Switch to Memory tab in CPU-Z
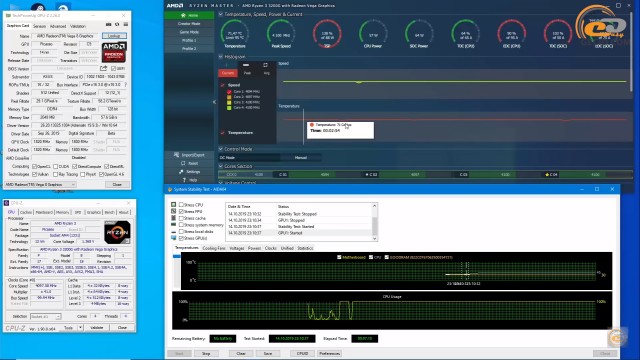This screenshot has width=640, height=360. [62, 212]
